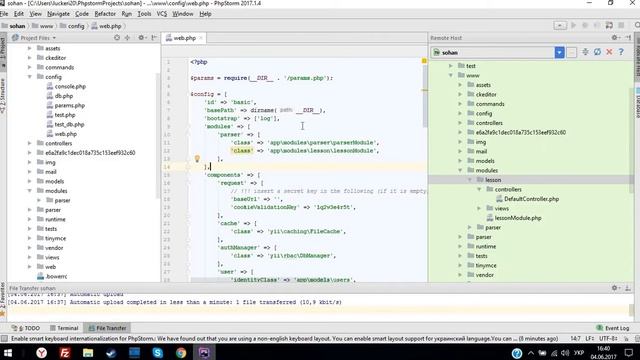Open the Event Log
Viewport: 640px width, 360px height.
pyautogui.click(x=613, y=328)
